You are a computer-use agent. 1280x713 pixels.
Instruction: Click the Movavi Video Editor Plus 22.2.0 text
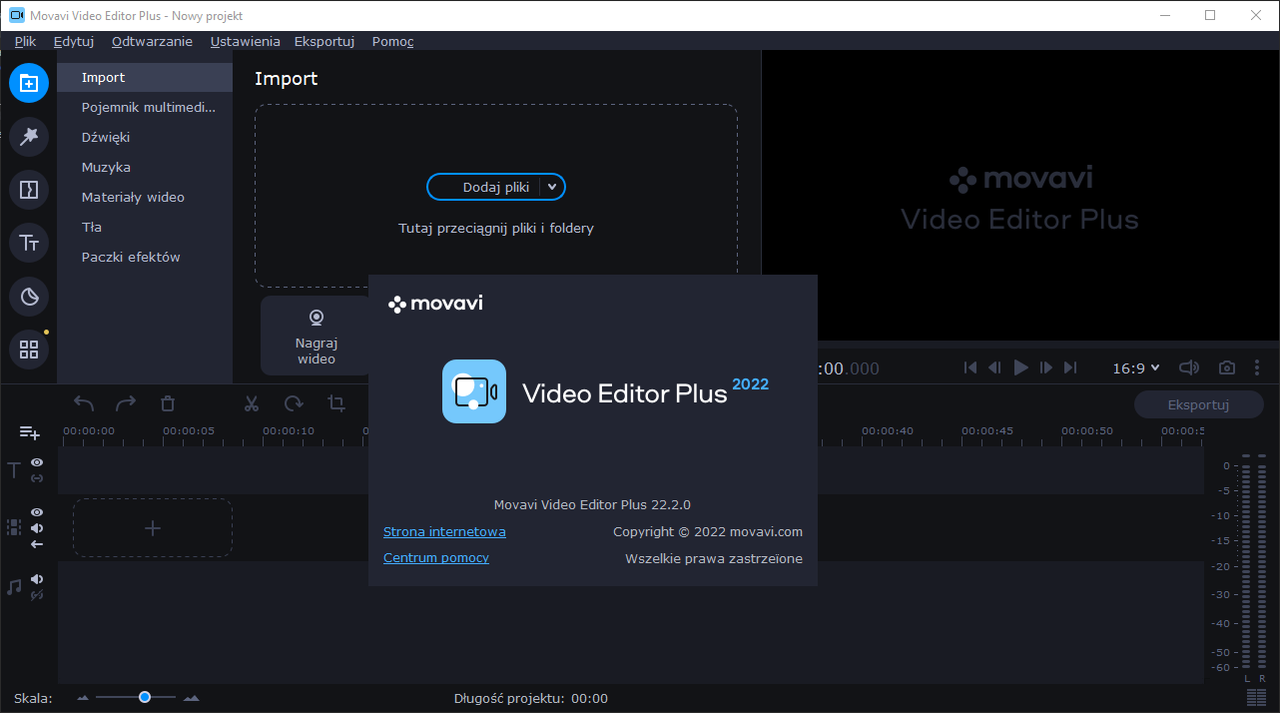(x=592, y=505)
